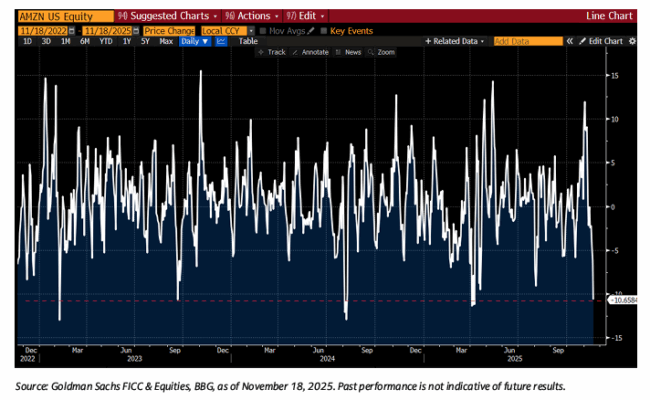Open the start date calendar picker

[x=72, y=31]
